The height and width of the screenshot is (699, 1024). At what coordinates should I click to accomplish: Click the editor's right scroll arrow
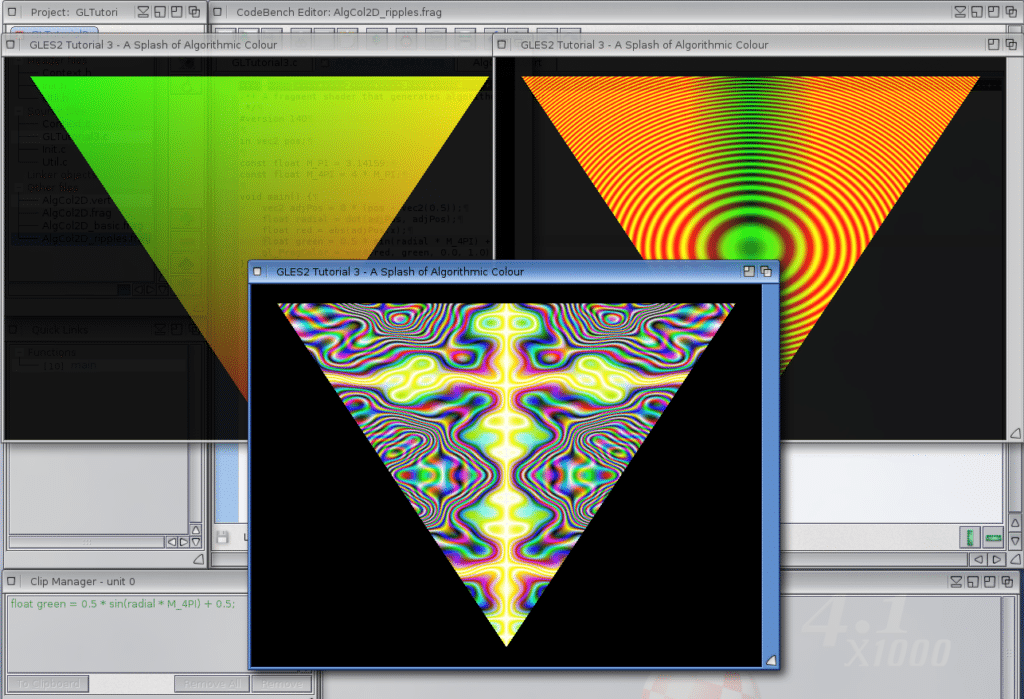click(996, 559)
